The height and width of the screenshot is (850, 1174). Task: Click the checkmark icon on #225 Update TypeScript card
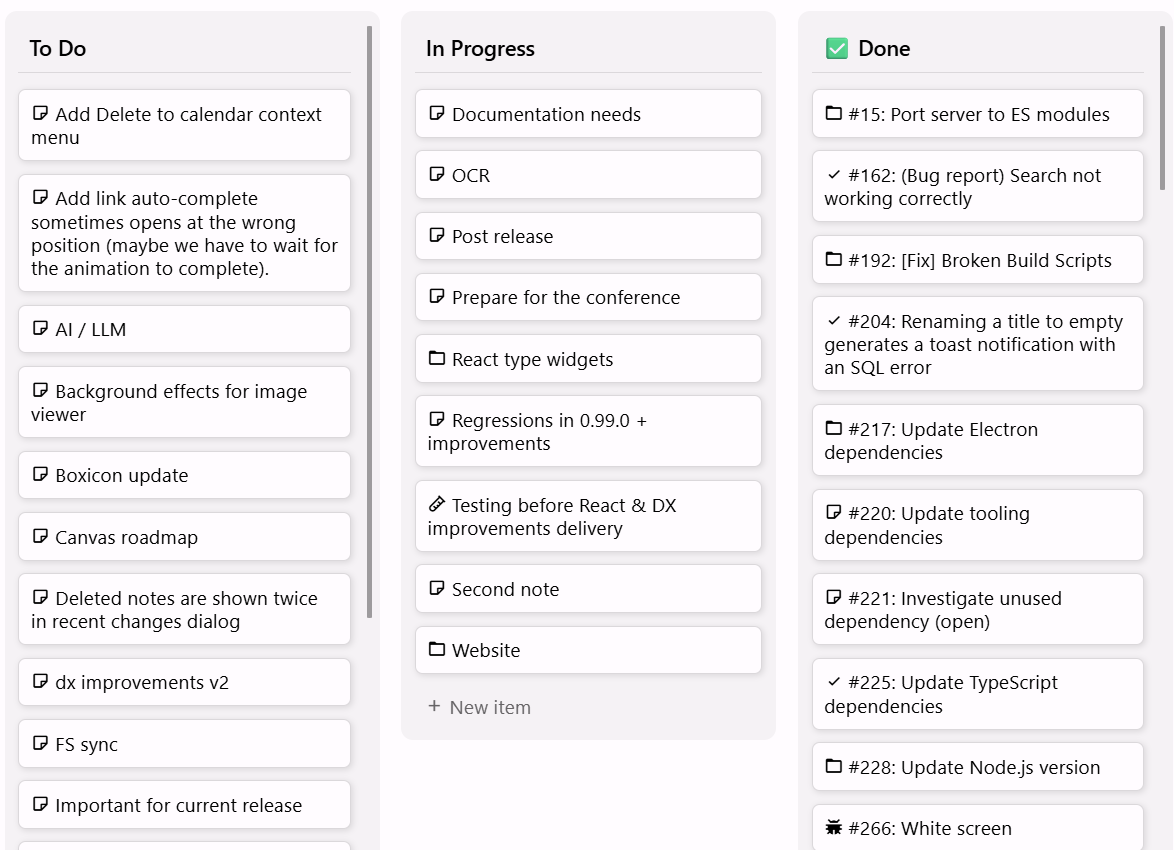pos(833,682)
